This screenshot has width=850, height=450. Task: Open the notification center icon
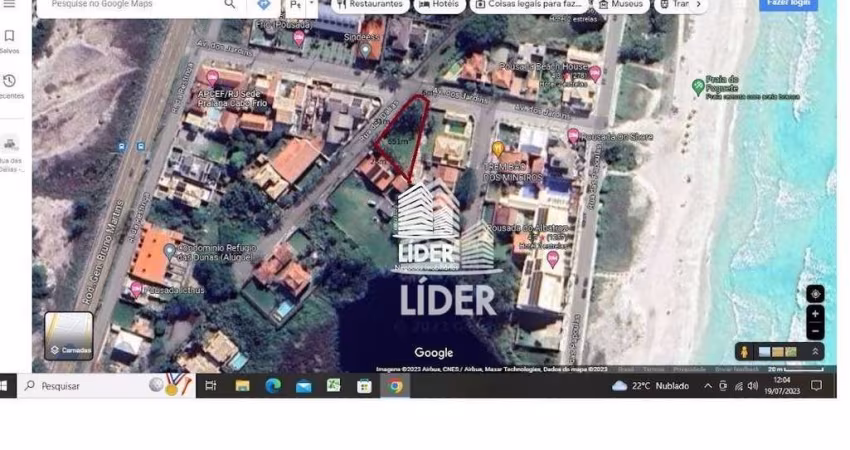point(816,385)
